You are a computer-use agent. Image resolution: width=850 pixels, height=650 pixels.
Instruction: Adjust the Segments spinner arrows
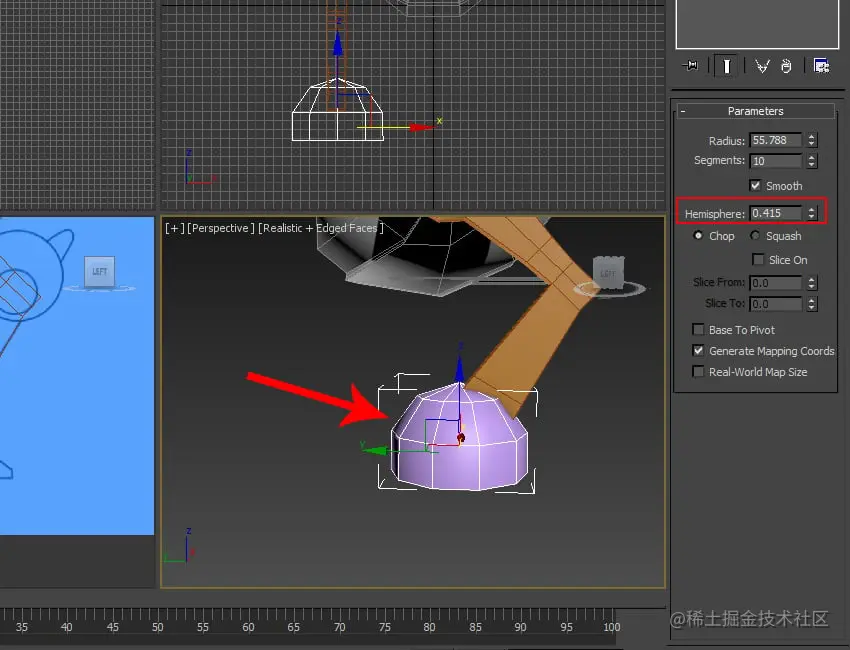(x=812, y=161)
